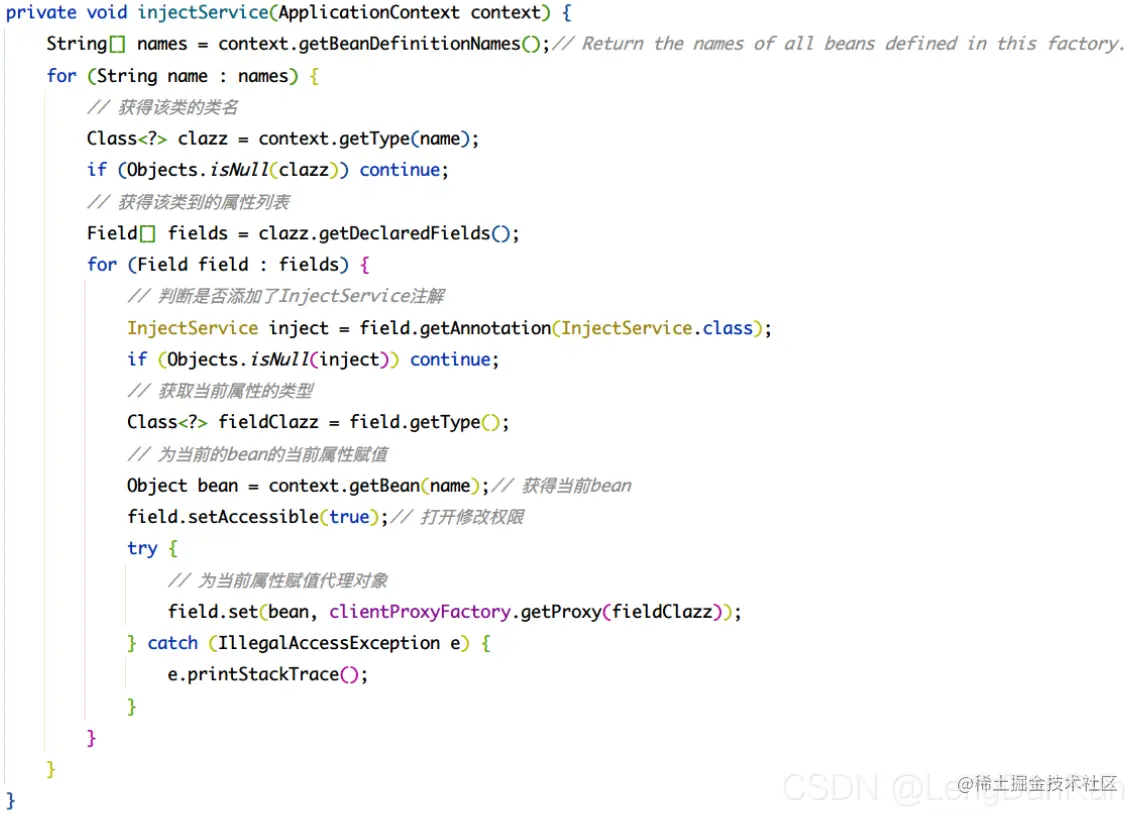Click the comment '为当前属性赋值代理对象'

pyautogui.click(x=278, y=580)
